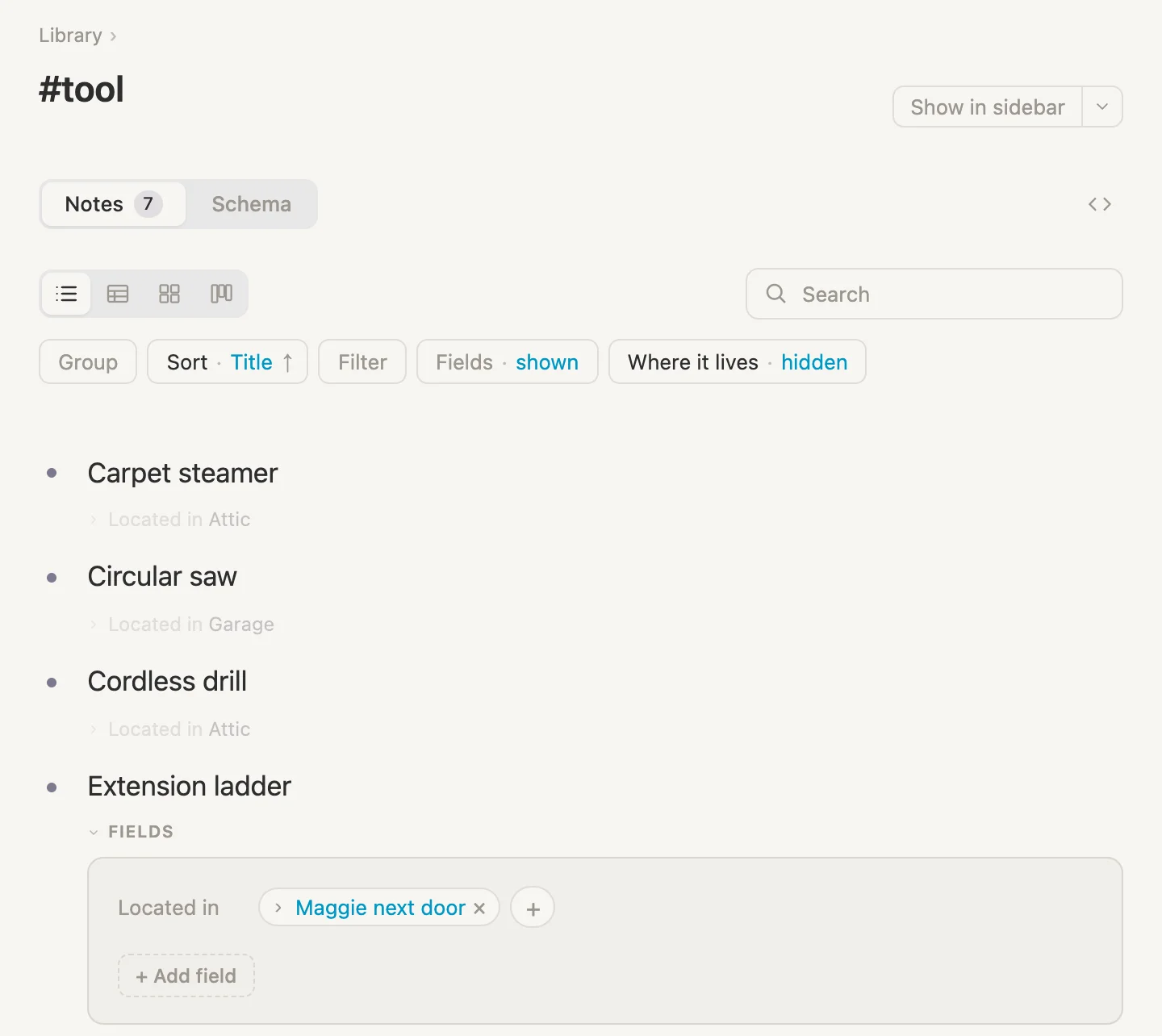Switch to table view icon
The height and width of the screenshot is (1036, 1162).
pyautogui.click(x=118, y=294)
